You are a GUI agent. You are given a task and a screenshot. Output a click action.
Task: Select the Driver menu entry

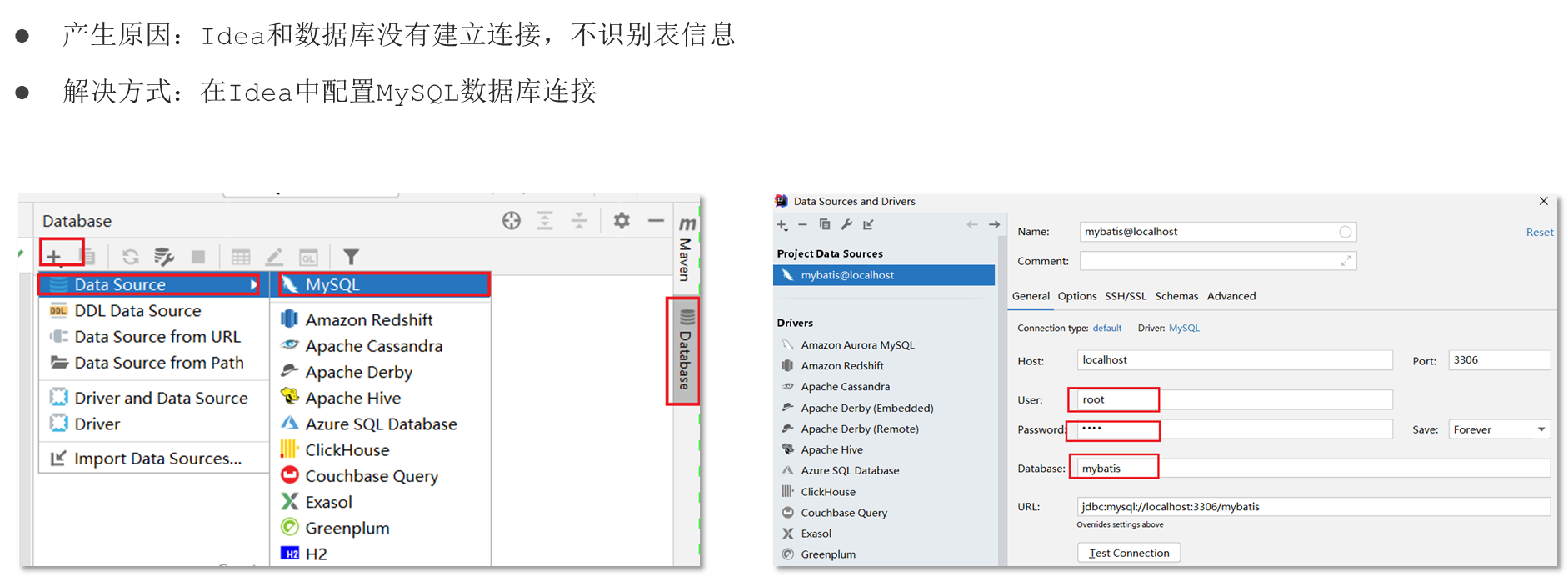(152, 424)
